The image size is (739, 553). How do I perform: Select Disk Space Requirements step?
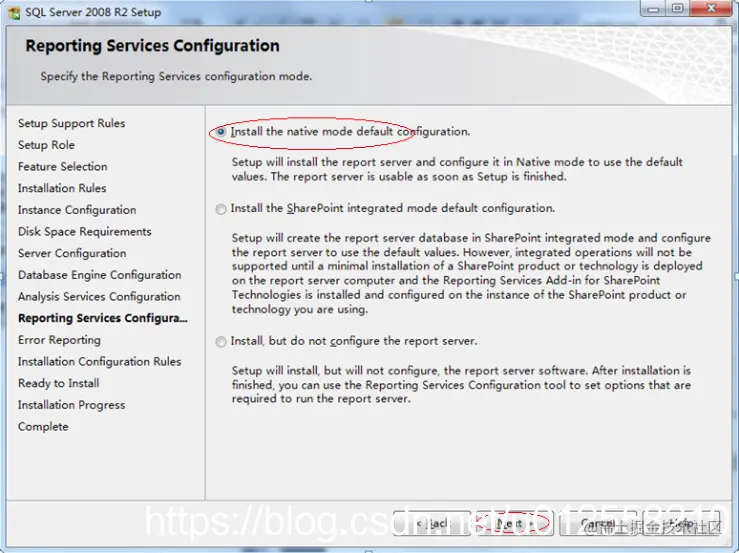point(85,231)
